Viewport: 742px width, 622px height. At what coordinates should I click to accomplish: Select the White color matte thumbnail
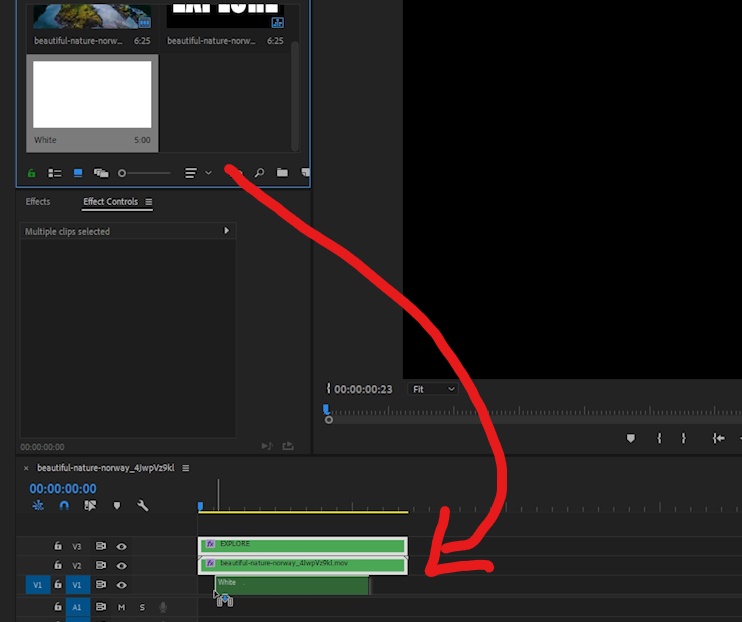(x=92, y=94)
